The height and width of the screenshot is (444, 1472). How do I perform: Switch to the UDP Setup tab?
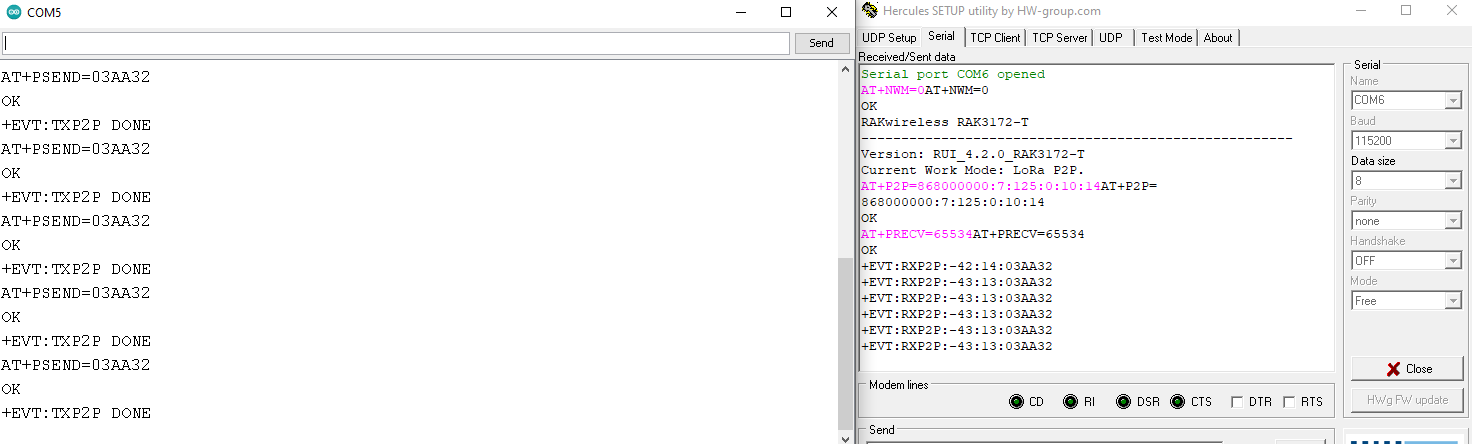coord(889,38)
